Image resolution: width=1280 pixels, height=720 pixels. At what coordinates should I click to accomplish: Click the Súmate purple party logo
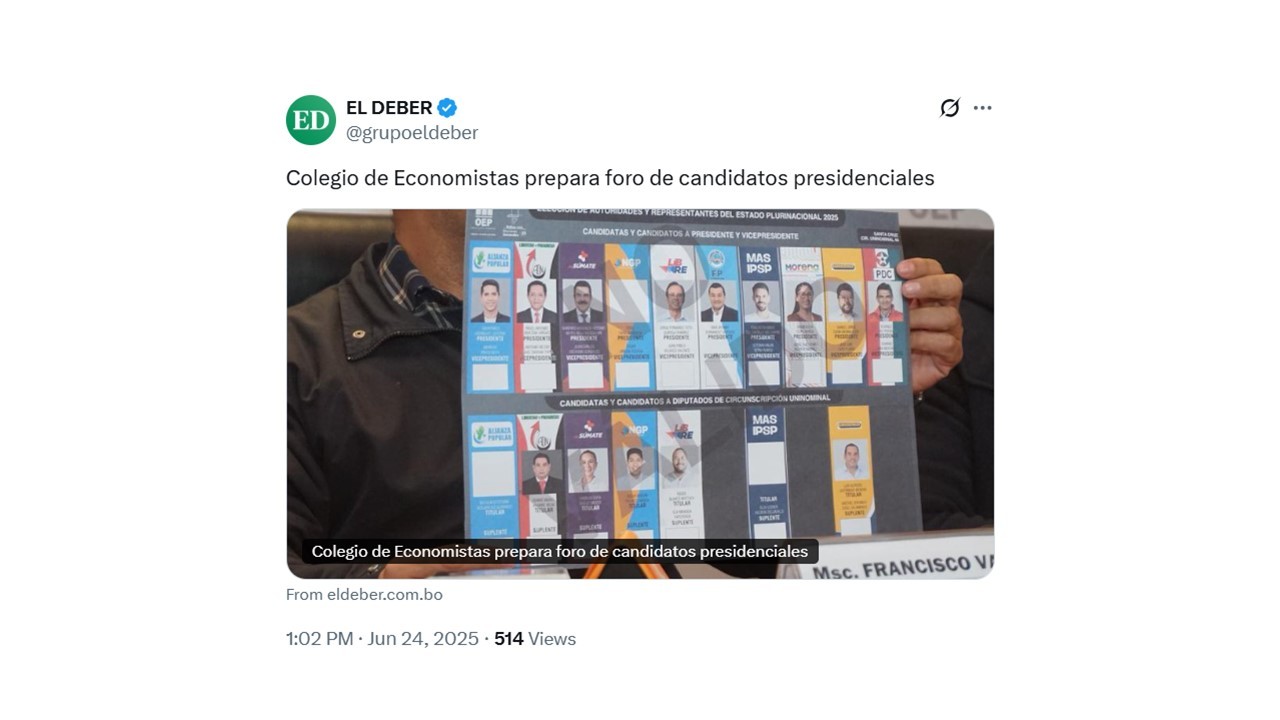(x=580, y=263)
